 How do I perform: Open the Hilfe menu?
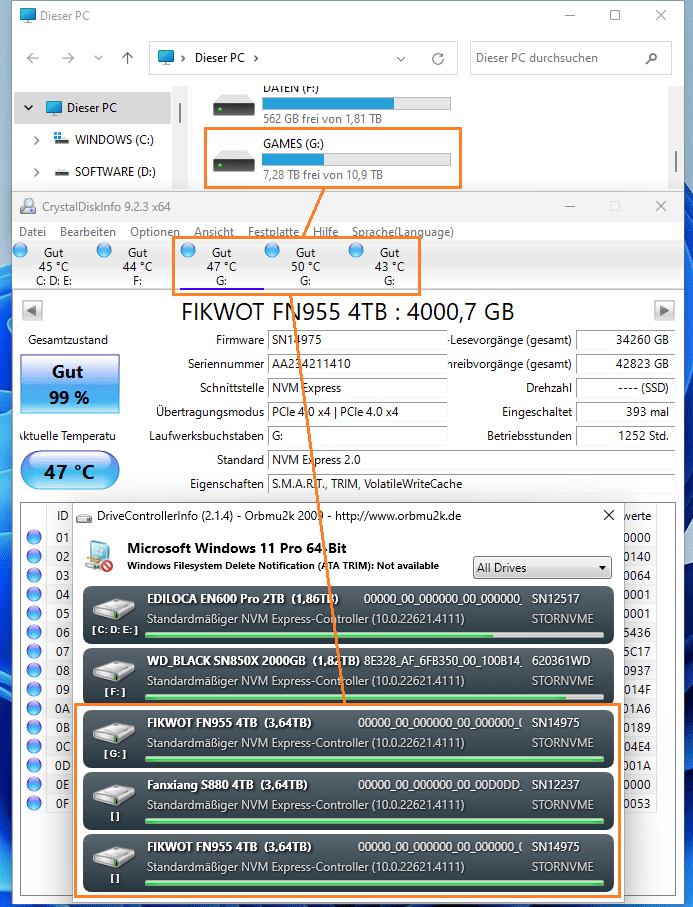tap(326, 232)
